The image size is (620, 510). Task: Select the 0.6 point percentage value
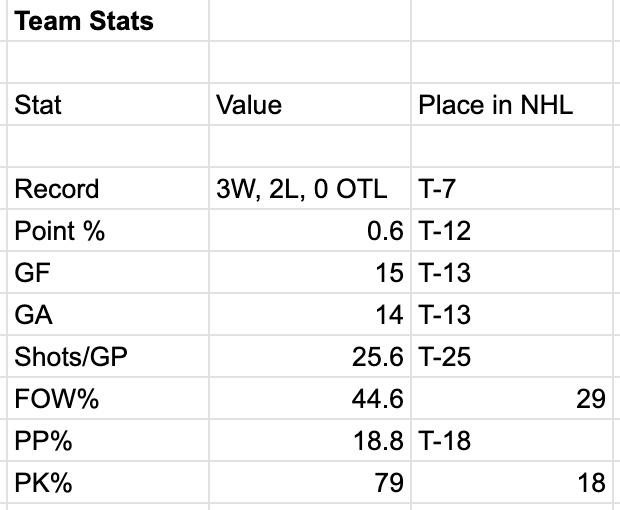(385, 231)
